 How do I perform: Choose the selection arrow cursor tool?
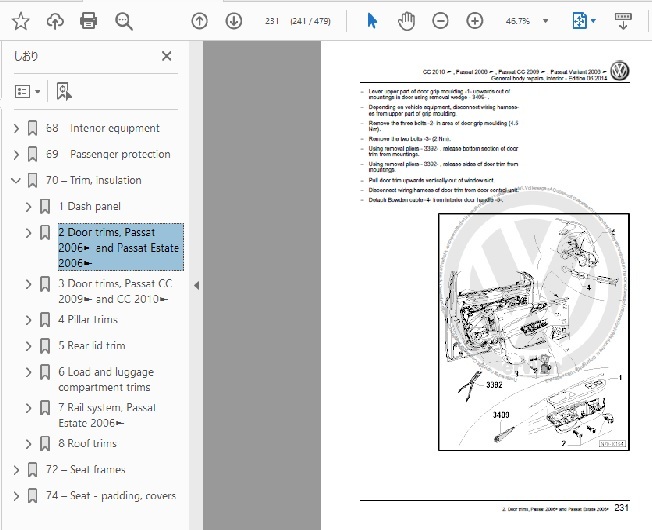click(x=372, y=21)
